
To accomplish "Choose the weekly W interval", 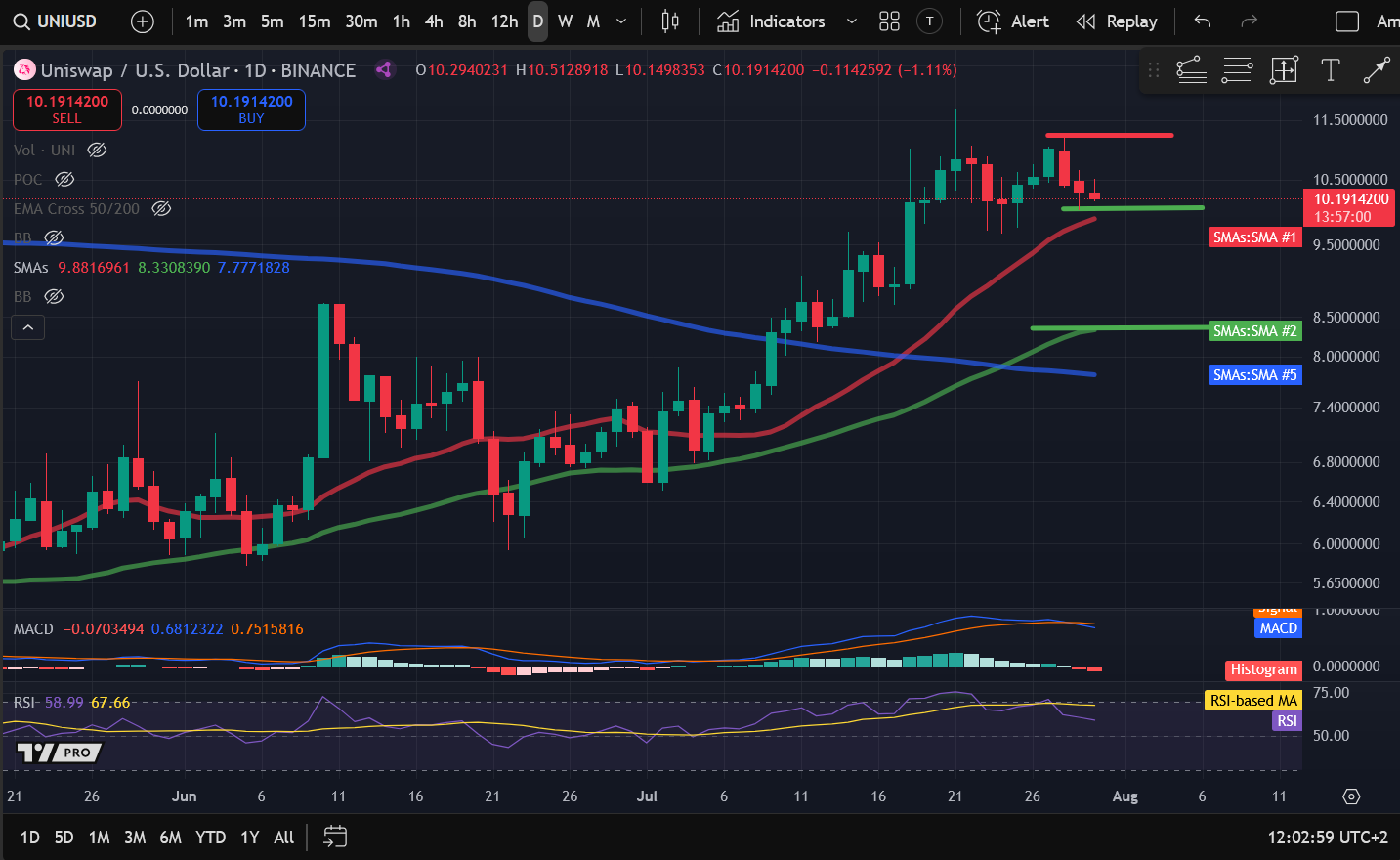I will click(565, 21).
